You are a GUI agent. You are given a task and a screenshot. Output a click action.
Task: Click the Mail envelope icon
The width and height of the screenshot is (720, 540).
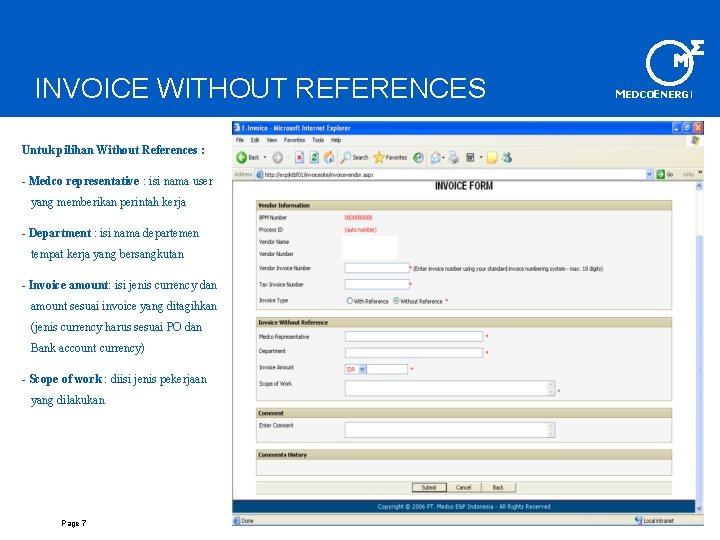point(435,158)
